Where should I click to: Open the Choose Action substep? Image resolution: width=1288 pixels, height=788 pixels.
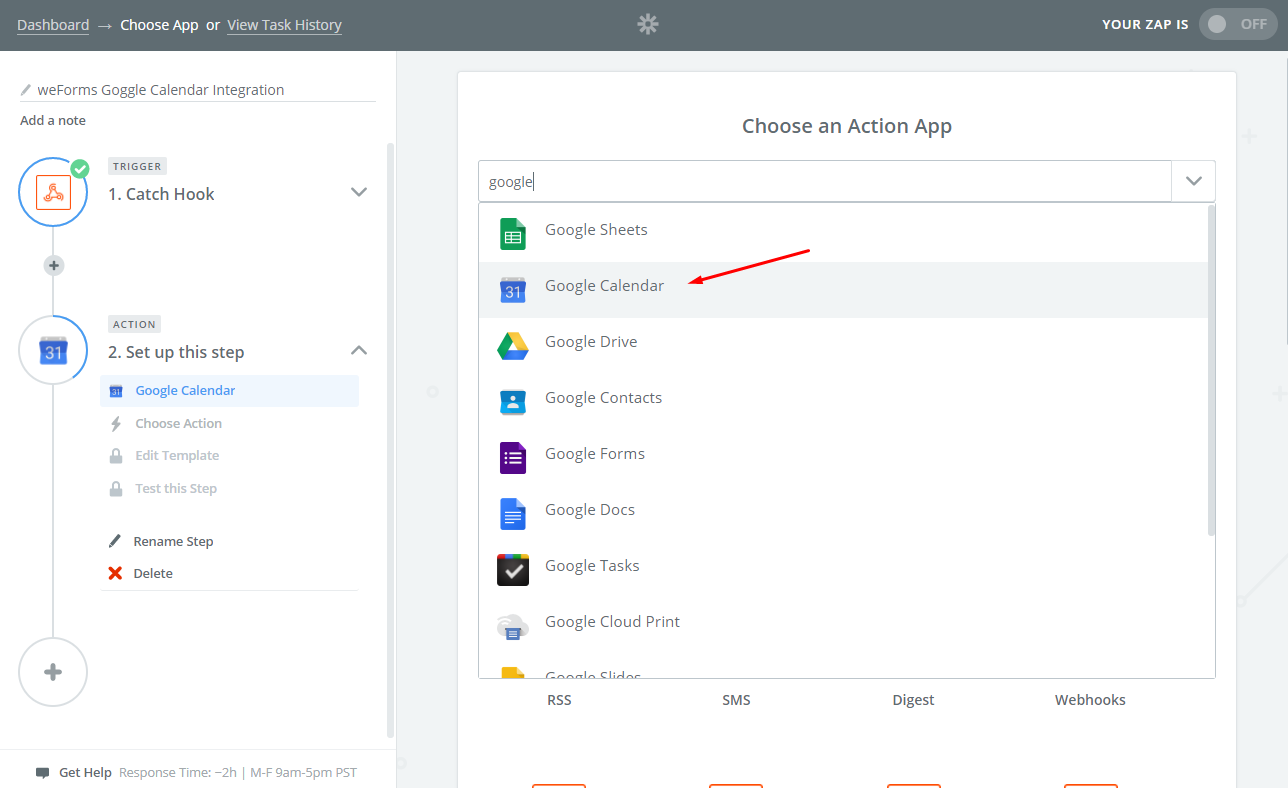point(179,424)
